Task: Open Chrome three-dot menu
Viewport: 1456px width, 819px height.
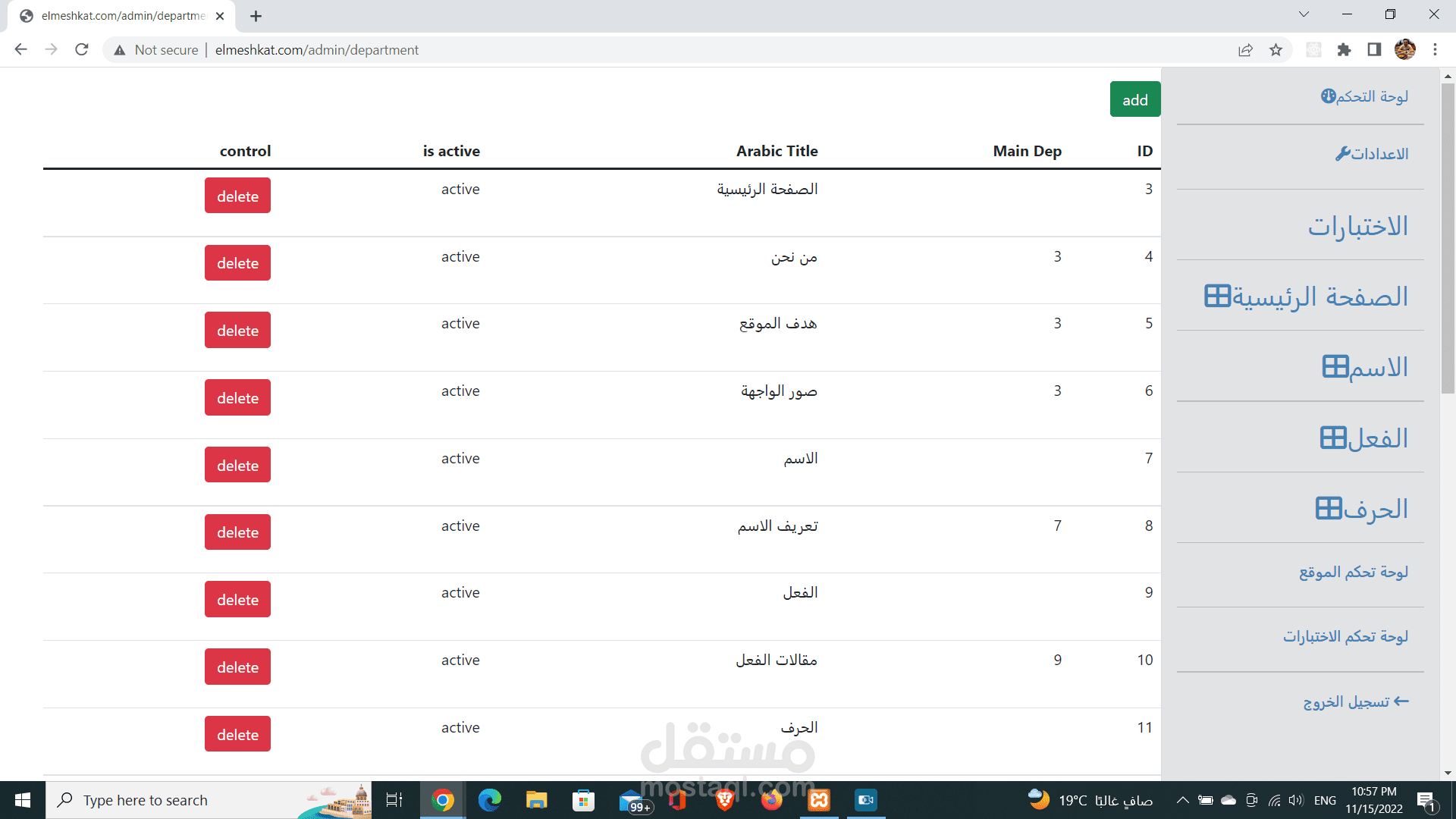Action: (1435, 50)
